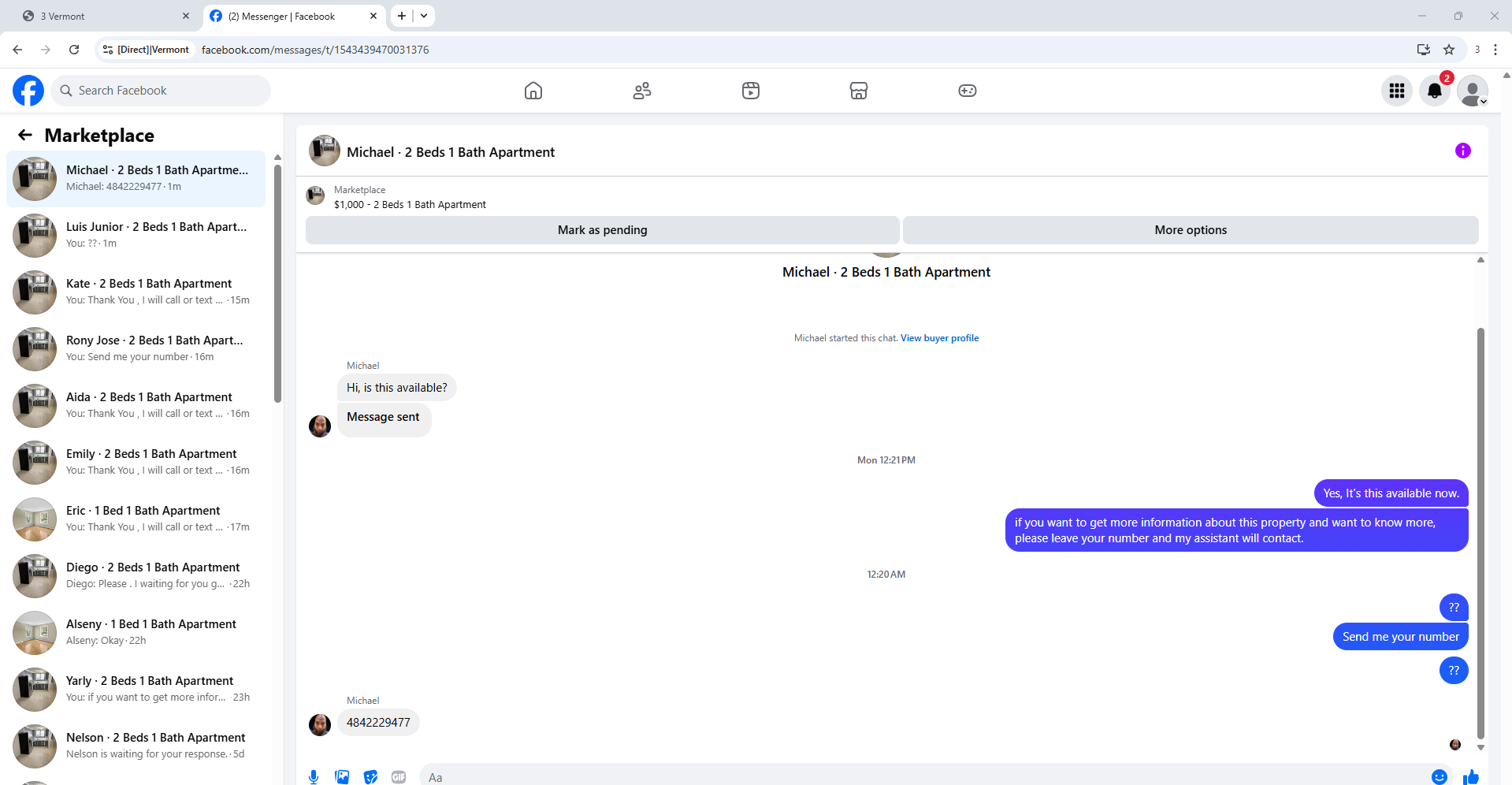The width and height of the screenshot is (1512, 785).
Task: Open the emoji picker in message box
Action: [x=1440, y=777]
